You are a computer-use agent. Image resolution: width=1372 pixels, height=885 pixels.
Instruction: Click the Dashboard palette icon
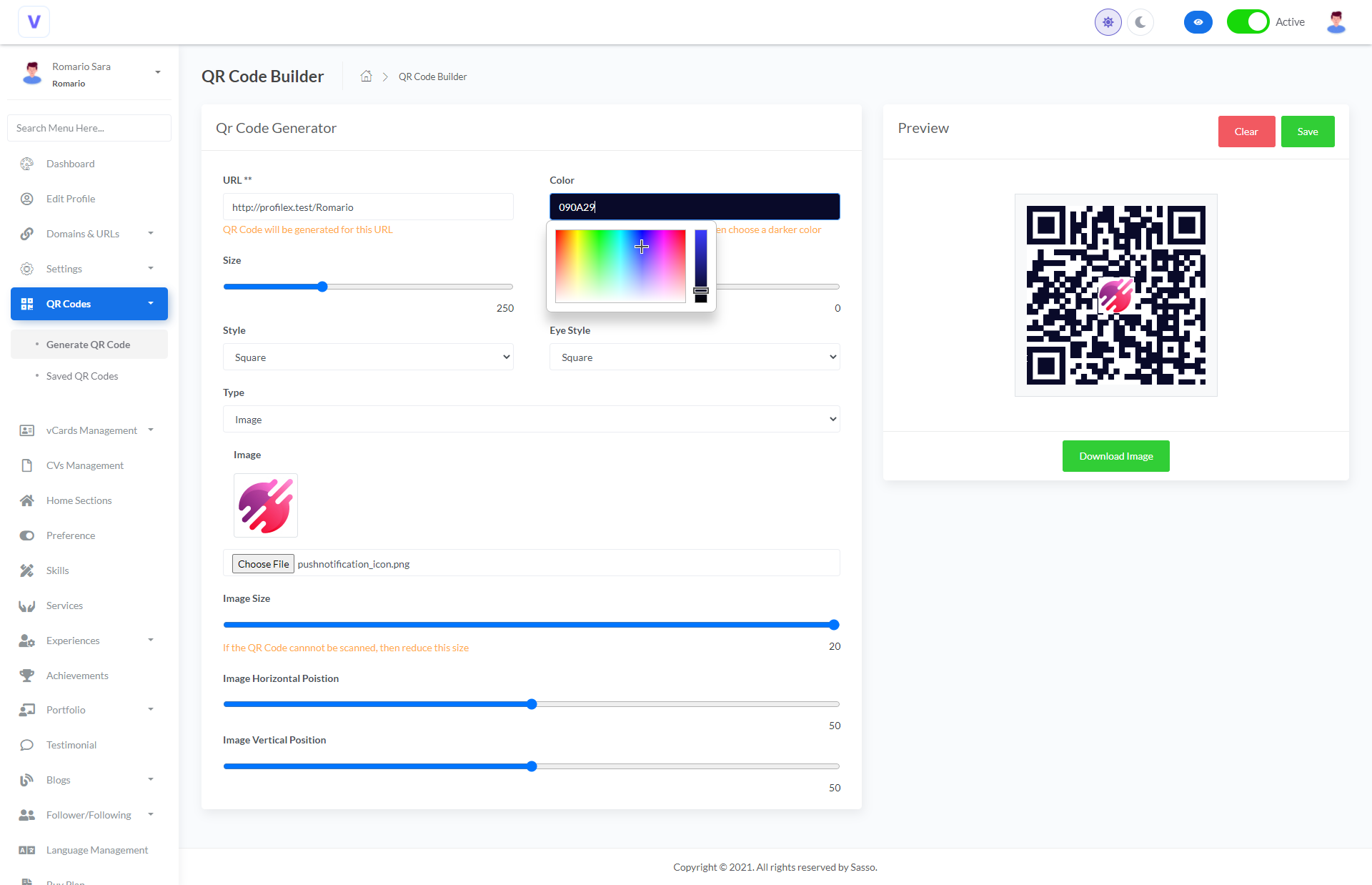pyautogui.click(x=27, y=164)
